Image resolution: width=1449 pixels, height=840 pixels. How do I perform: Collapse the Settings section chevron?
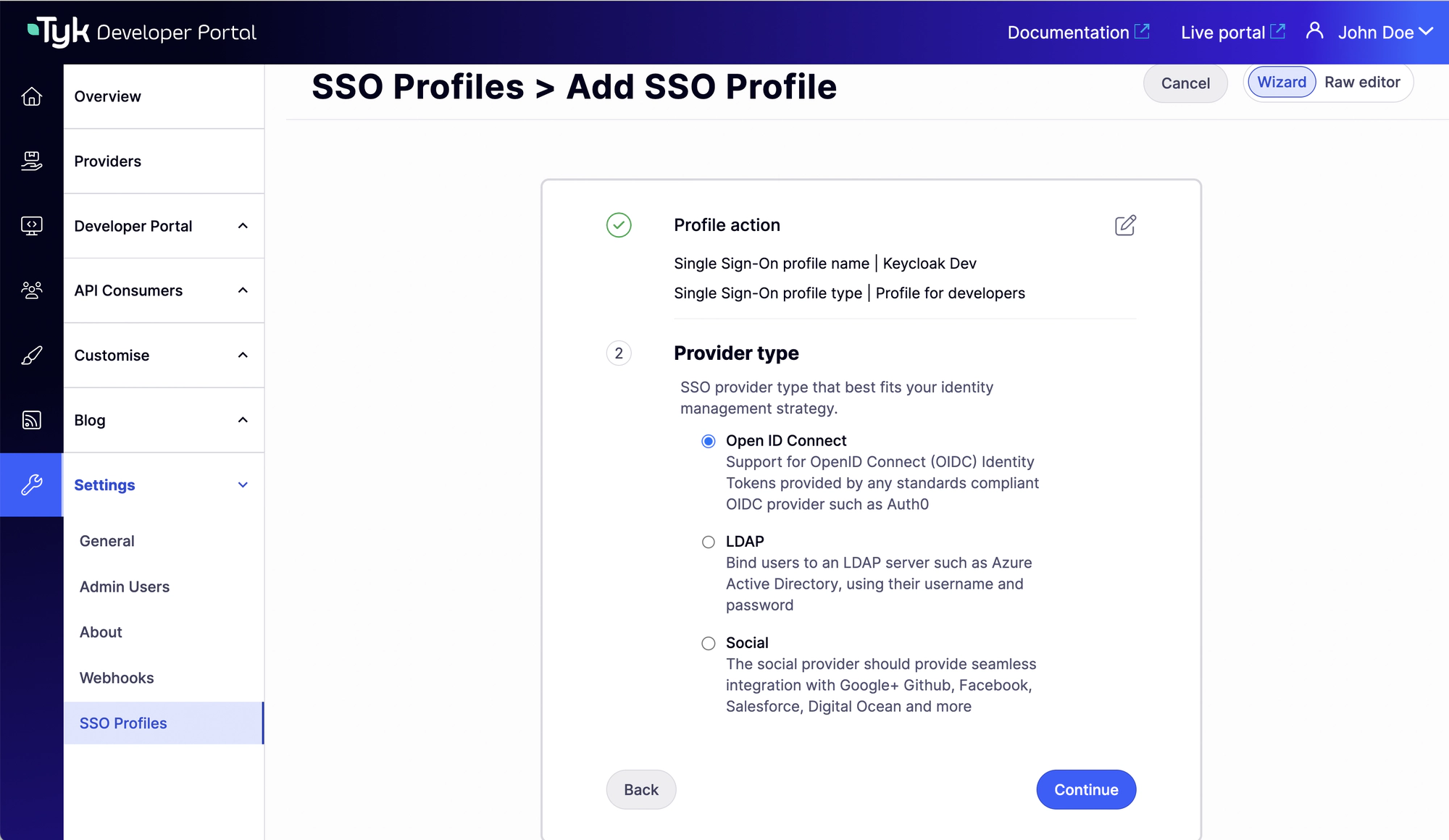243,484
